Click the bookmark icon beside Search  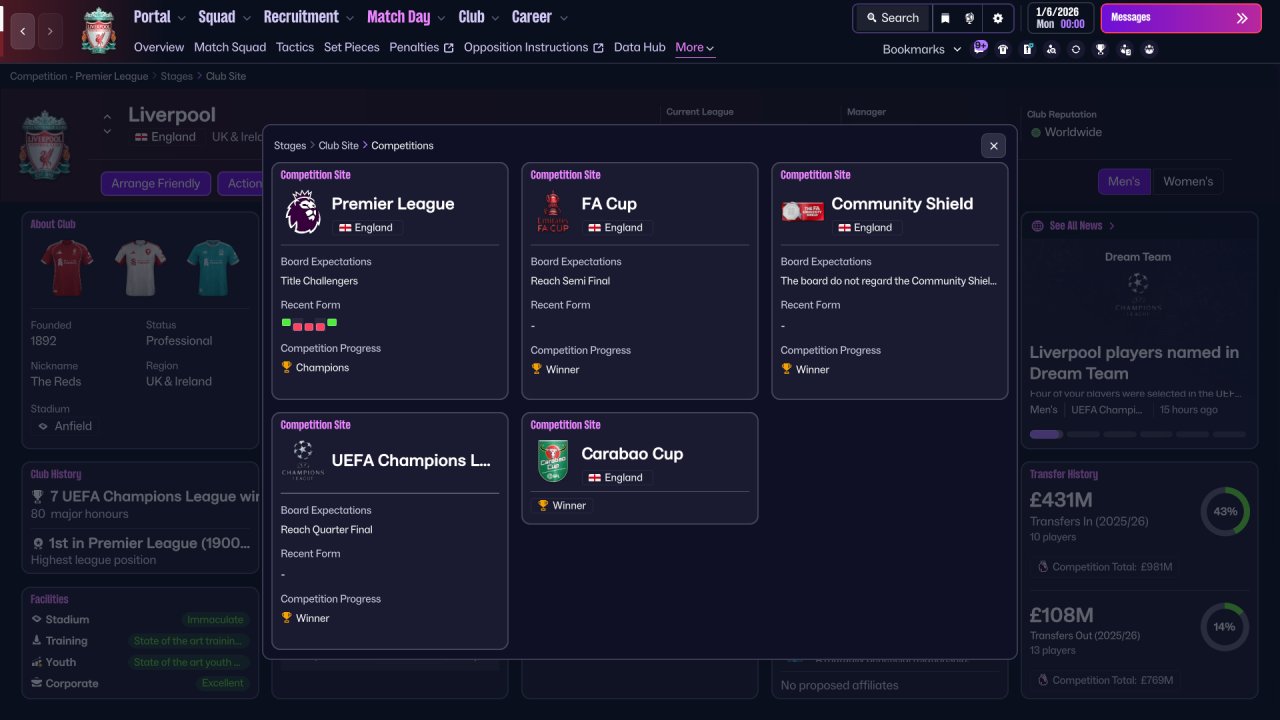(x=945, y=18)
